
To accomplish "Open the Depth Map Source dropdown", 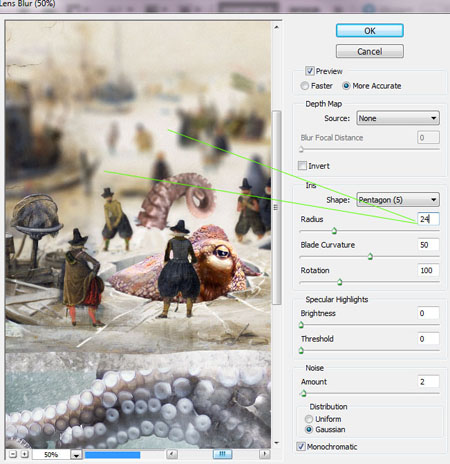I will [x=398, y=118].
